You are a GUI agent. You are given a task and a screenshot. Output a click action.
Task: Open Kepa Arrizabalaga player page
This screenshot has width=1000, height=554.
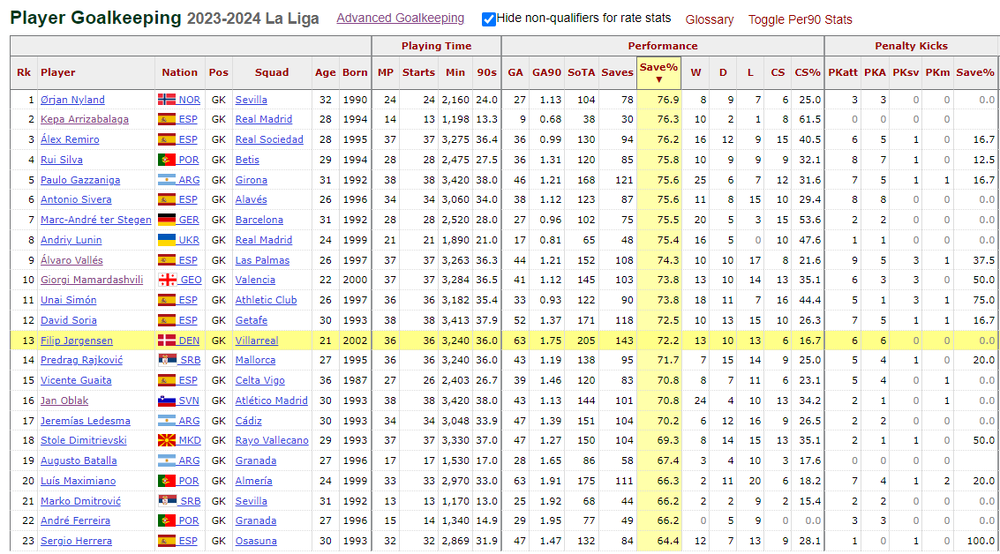pos(84,119)
